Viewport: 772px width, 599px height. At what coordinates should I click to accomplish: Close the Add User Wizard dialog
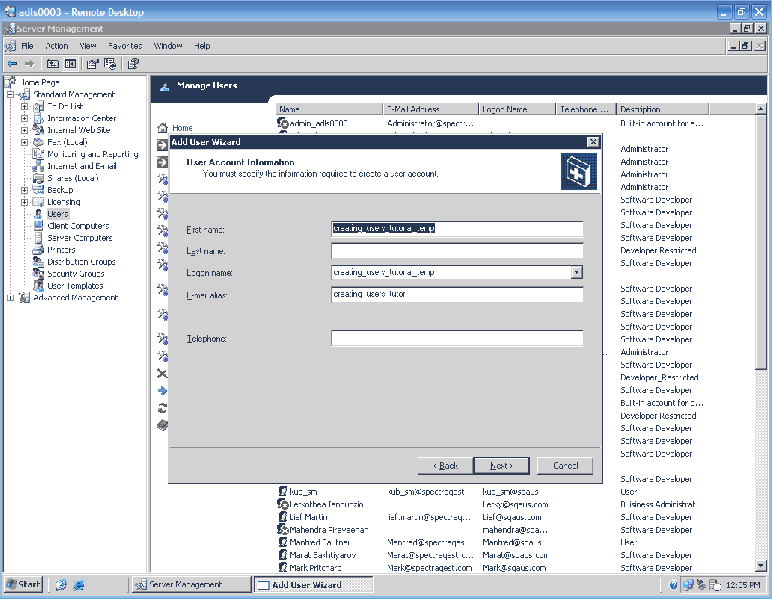pyautogui.click(x=593, y=142)
